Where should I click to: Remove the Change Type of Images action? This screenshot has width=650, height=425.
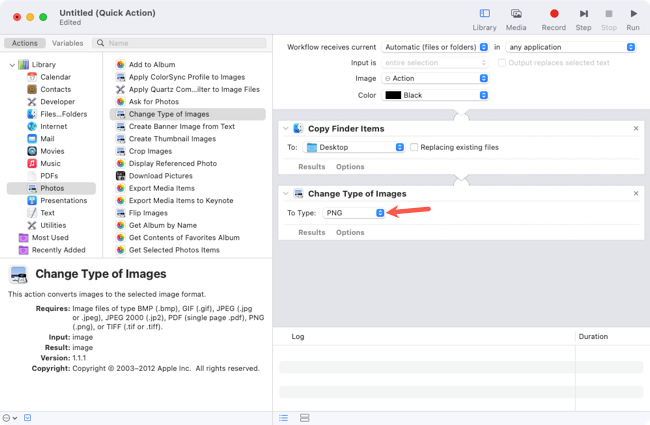tap(636, 194)
